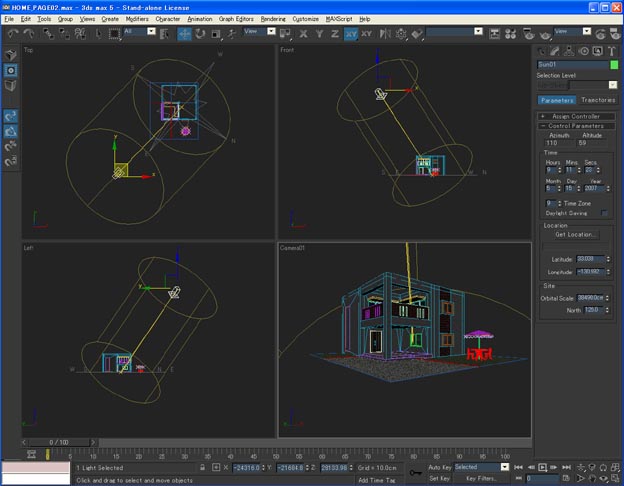This screenshot has height=486, width=624.
Task: Click the Sun01 object name field
Action: pos(573,64)
